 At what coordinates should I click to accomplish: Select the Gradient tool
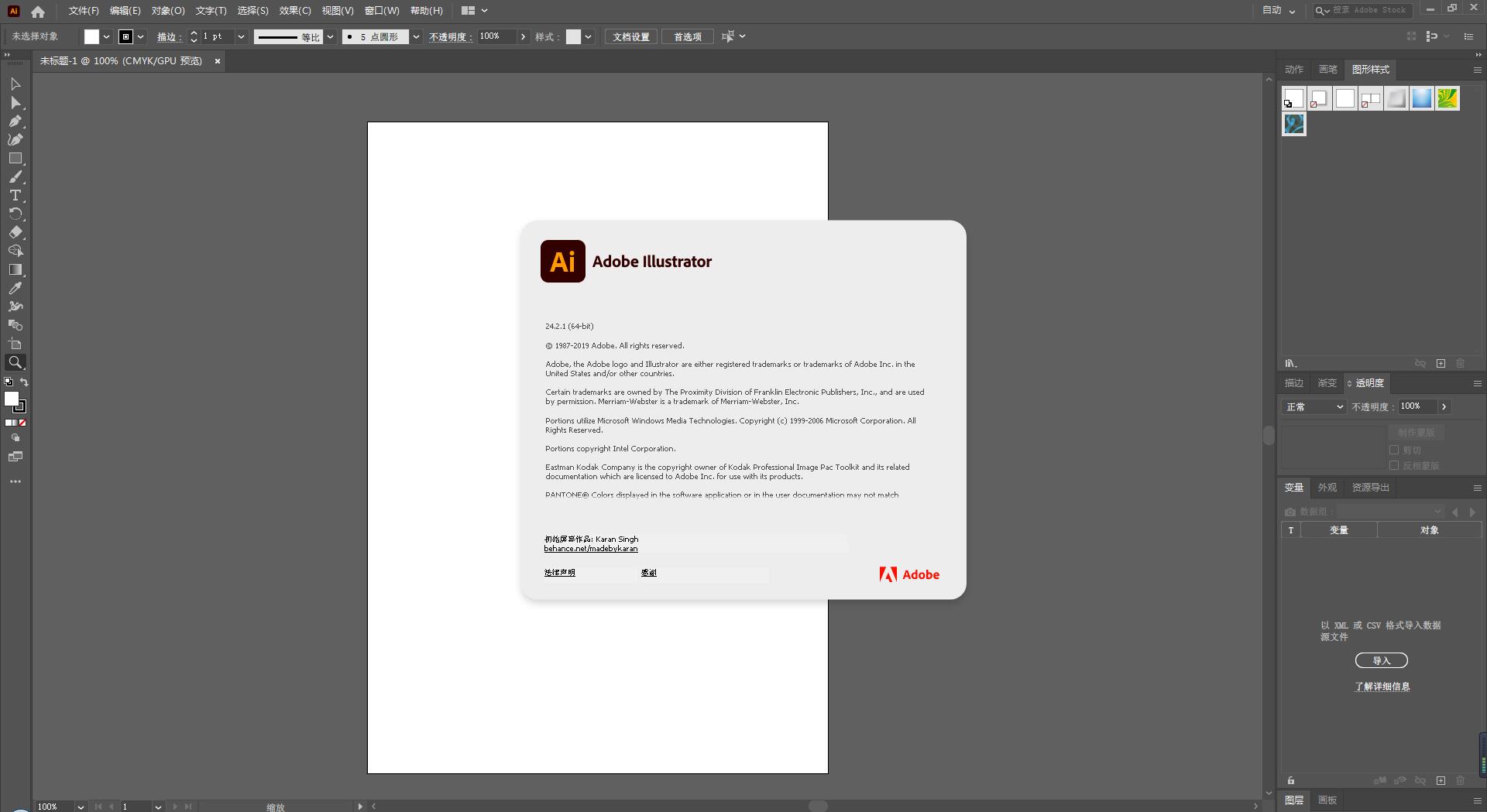(x=15, y=269)
